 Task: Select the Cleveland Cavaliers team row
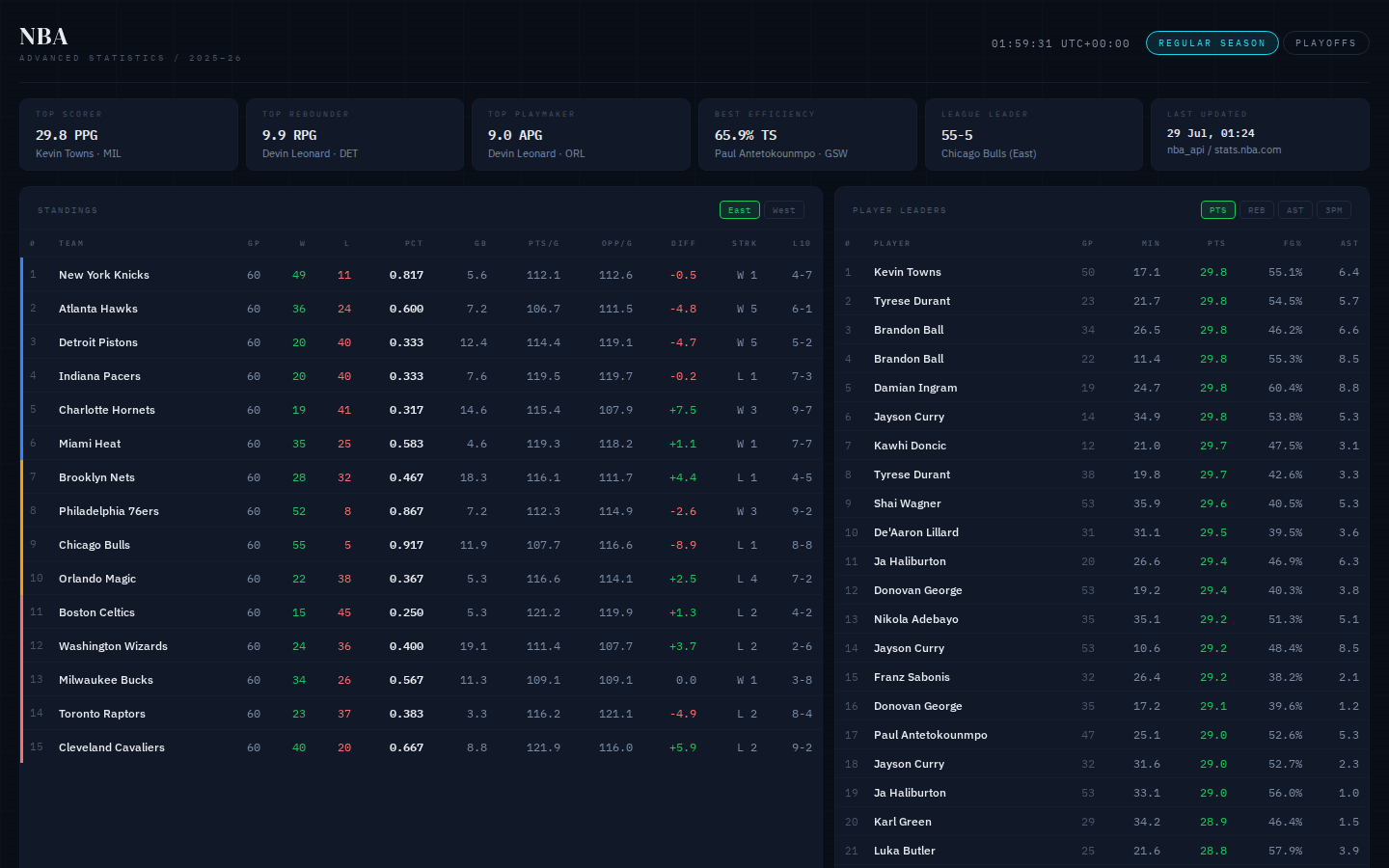click(x=421, y=747)
